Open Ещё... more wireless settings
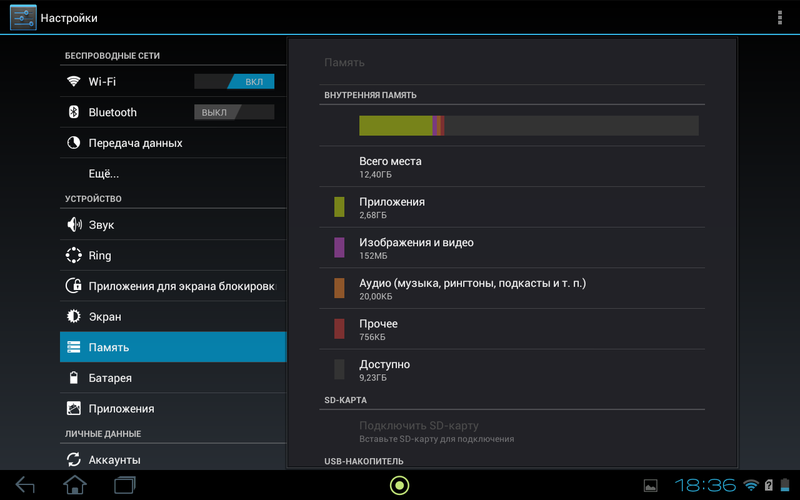800x500 pixels. [x=173, y=173]
